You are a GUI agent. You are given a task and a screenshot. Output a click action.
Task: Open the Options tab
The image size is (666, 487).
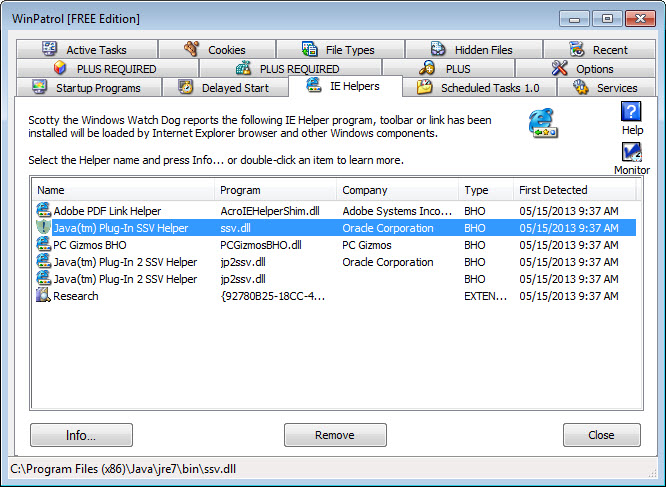point(585,68)
